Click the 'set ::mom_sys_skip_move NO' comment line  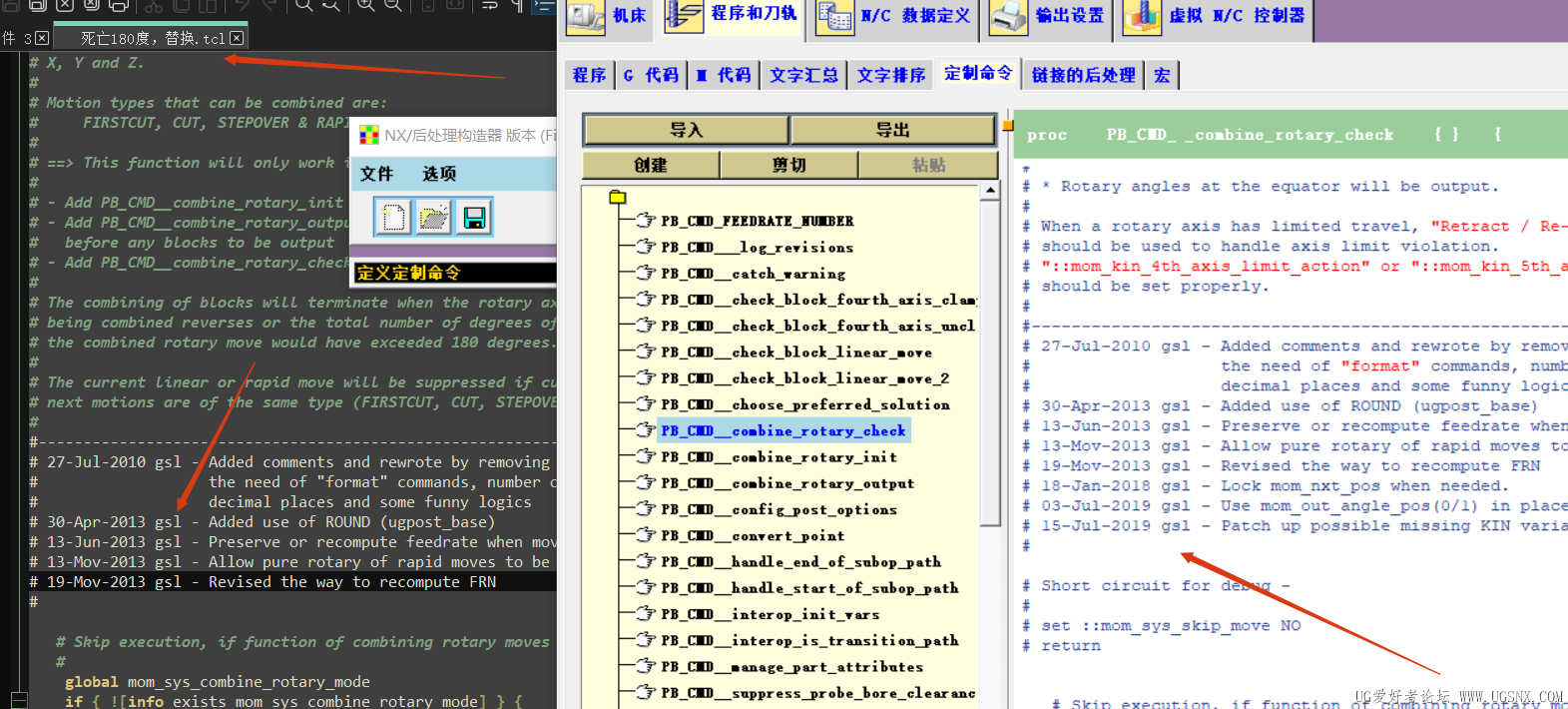click(1162, 625)
